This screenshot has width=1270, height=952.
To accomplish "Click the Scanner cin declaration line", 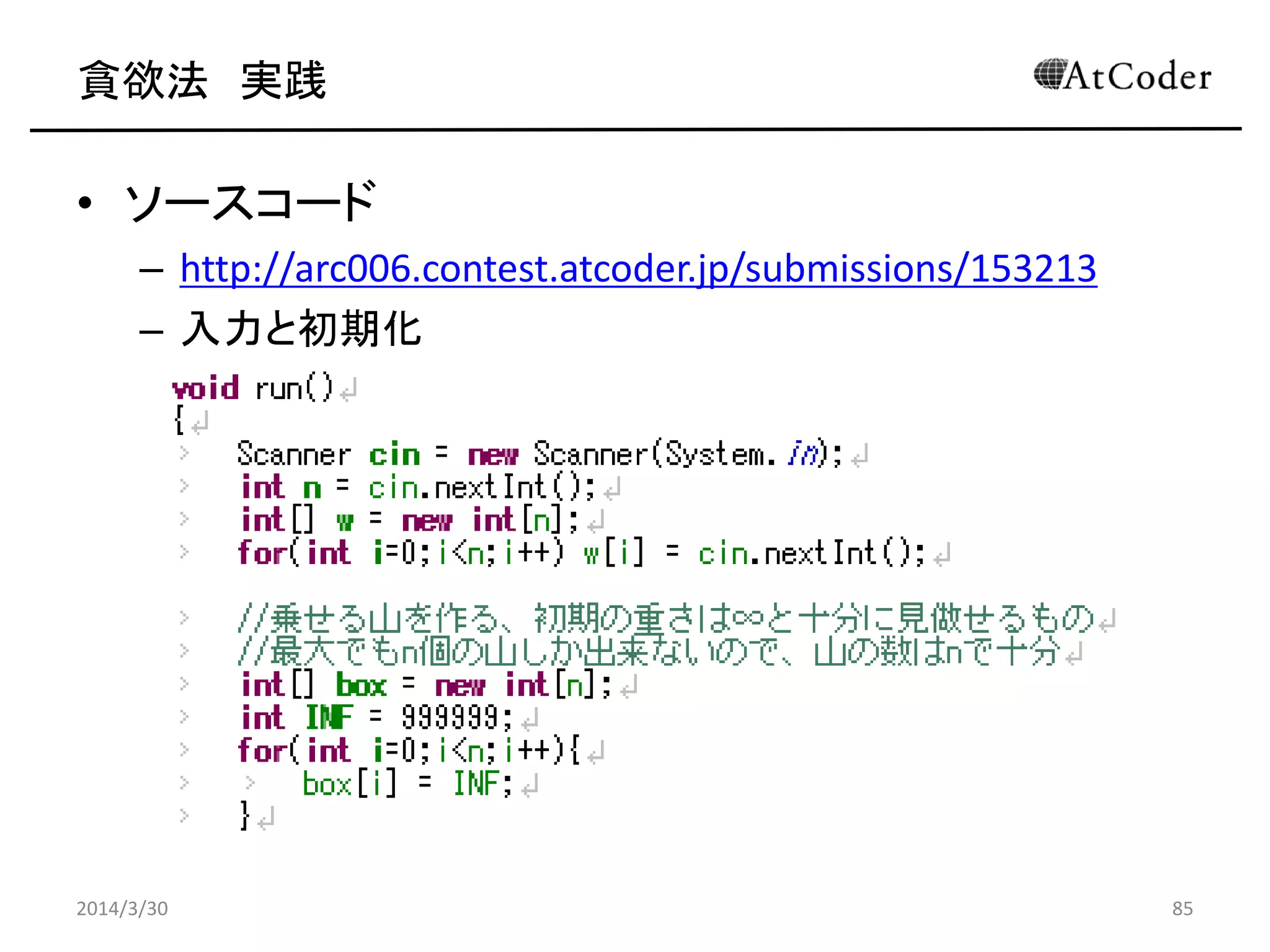I will [540, 454].
